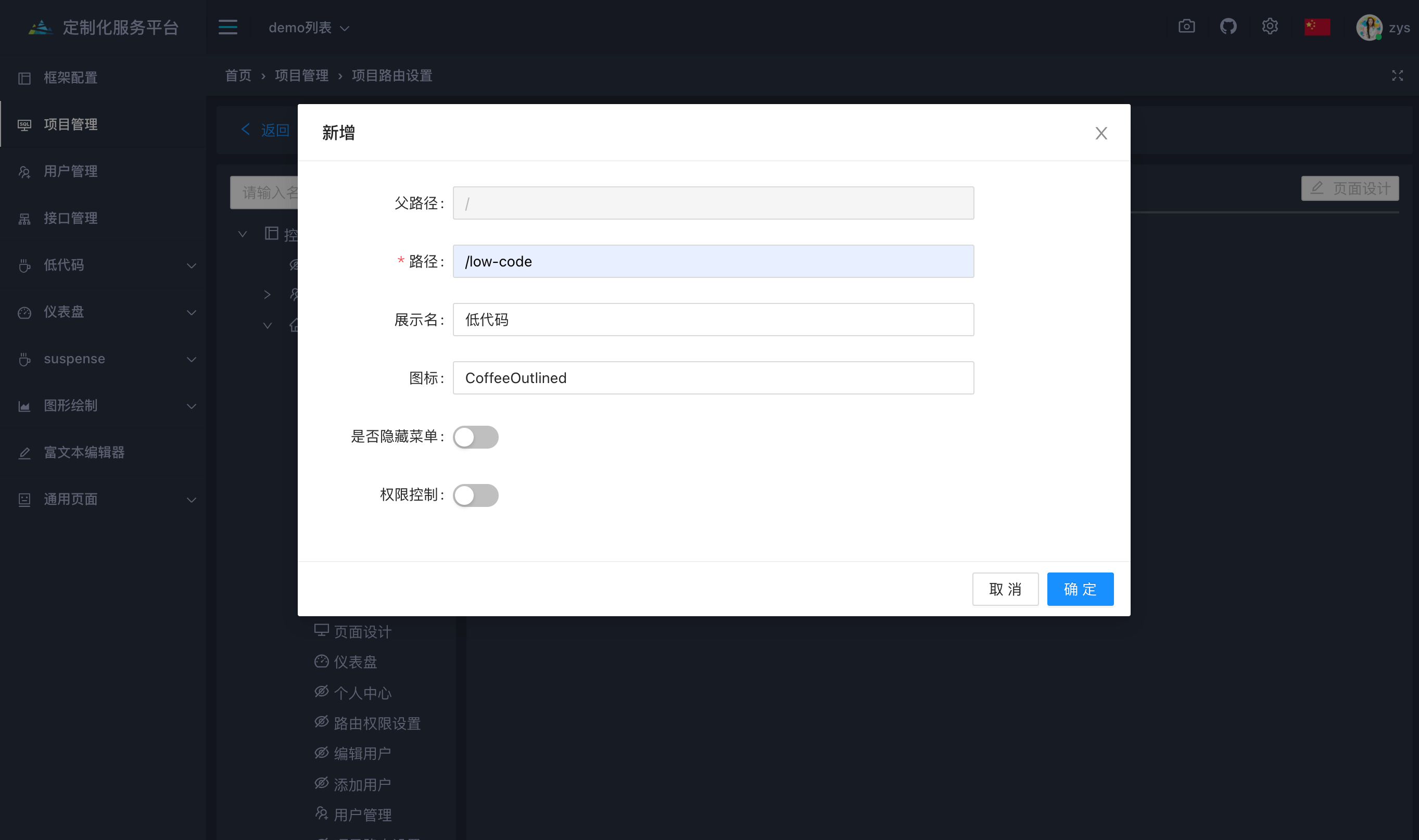Viewport: 1419px width, 840px height.
Task: Toggle the 是否隐藏菜单 switch
Action: click(475, 437)
